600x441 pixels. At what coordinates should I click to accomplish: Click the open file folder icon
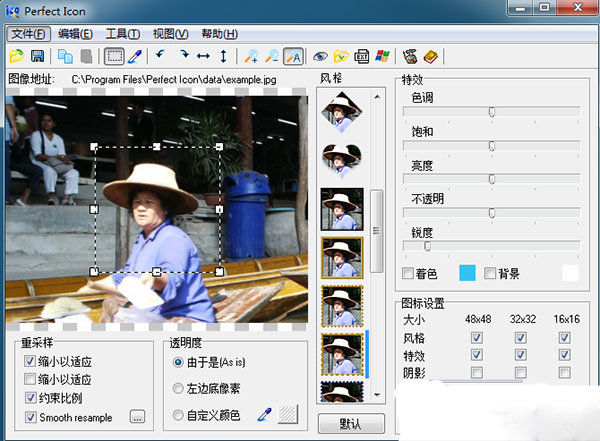[x=16, y=57]
